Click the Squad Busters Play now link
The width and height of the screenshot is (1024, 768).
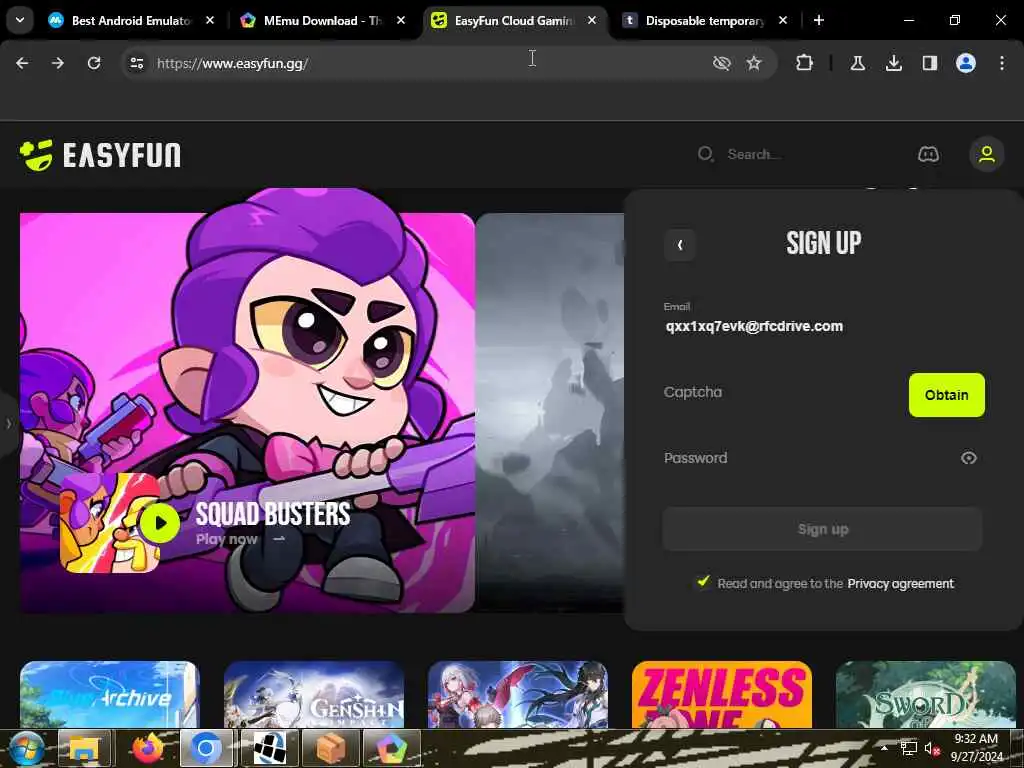coord(241,539)
